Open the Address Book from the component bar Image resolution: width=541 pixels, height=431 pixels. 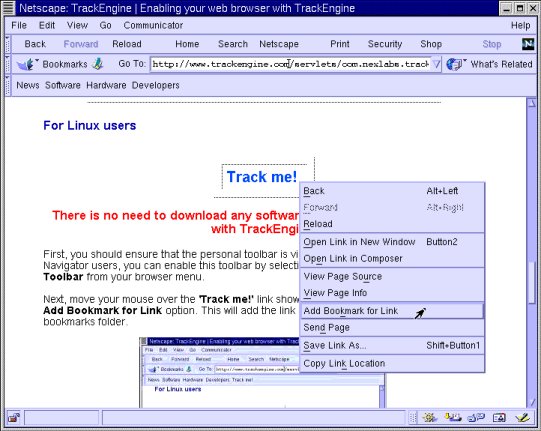point(499,418)
